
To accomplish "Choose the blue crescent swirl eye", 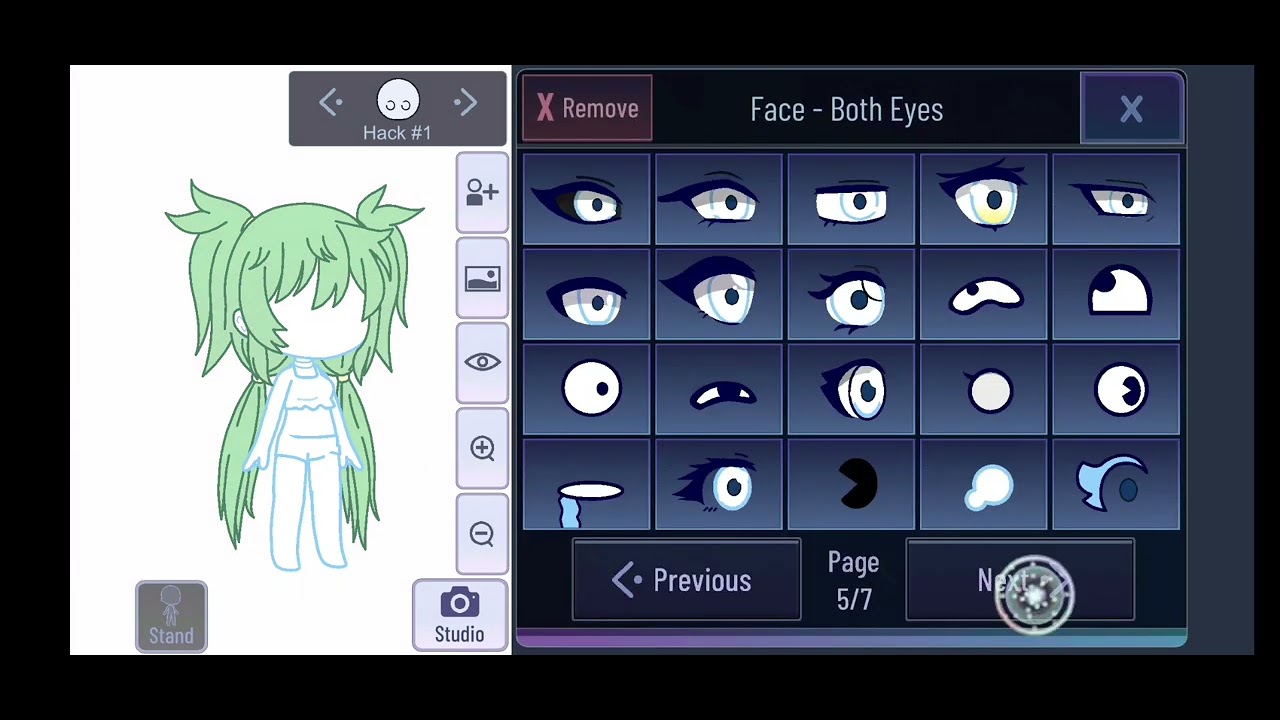I will pos(1116,485).
